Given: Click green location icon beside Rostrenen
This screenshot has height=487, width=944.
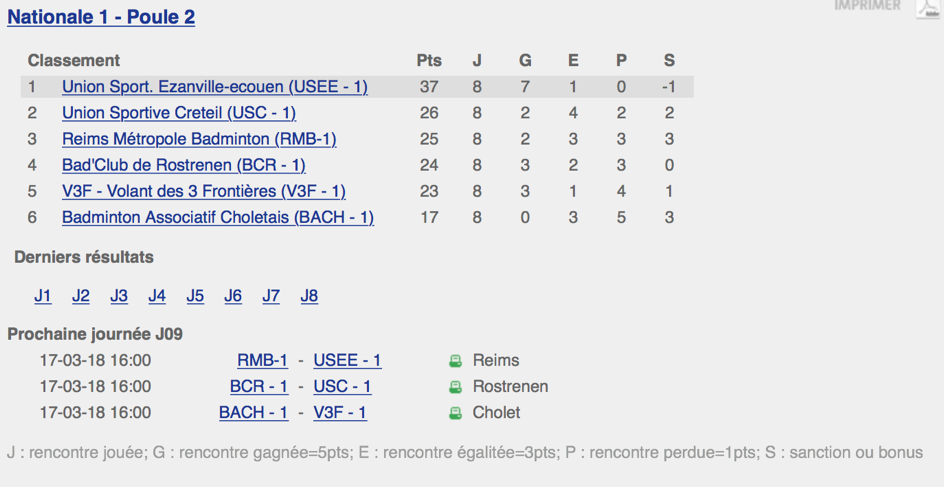Looking at the screenshot, I should point(456,387).
